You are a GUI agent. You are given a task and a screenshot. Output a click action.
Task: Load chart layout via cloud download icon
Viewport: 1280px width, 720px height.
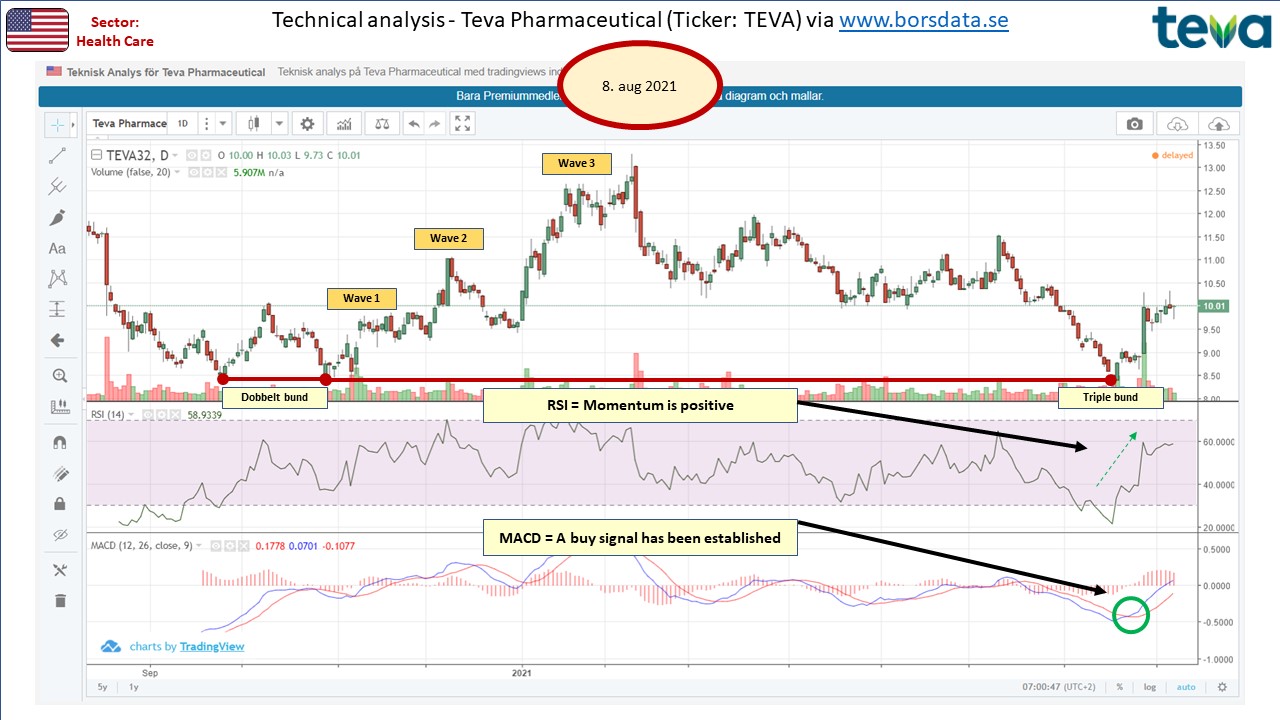[1177, 124]
